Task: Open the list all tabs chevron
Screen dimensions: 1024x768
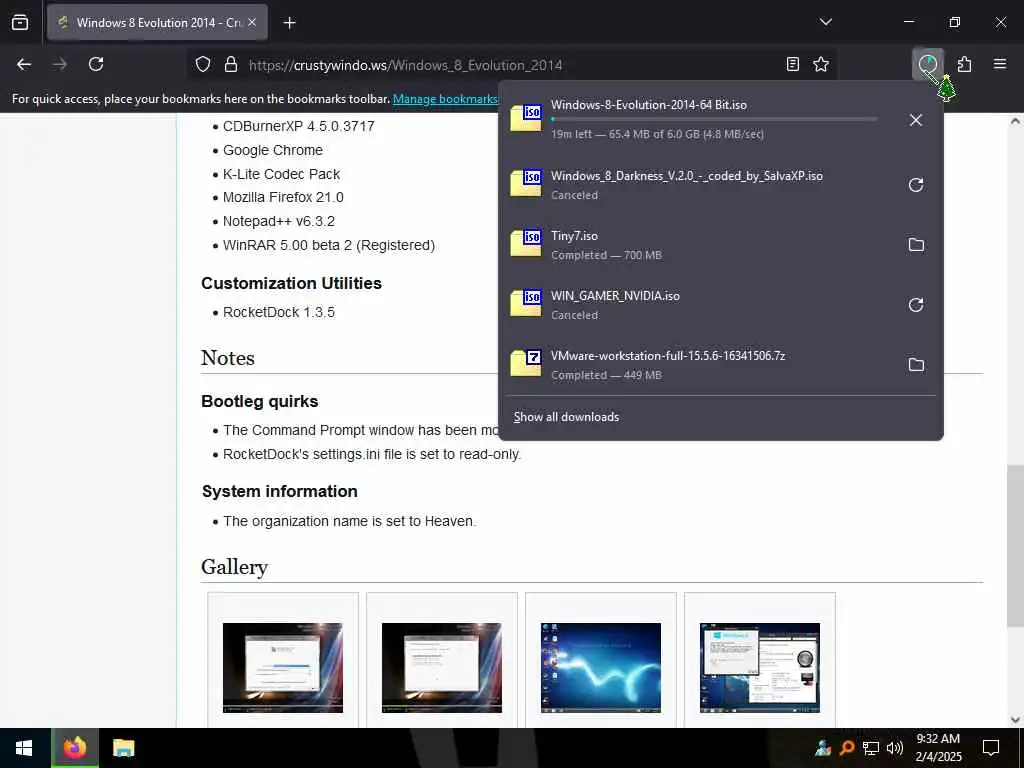Action: 825,22
